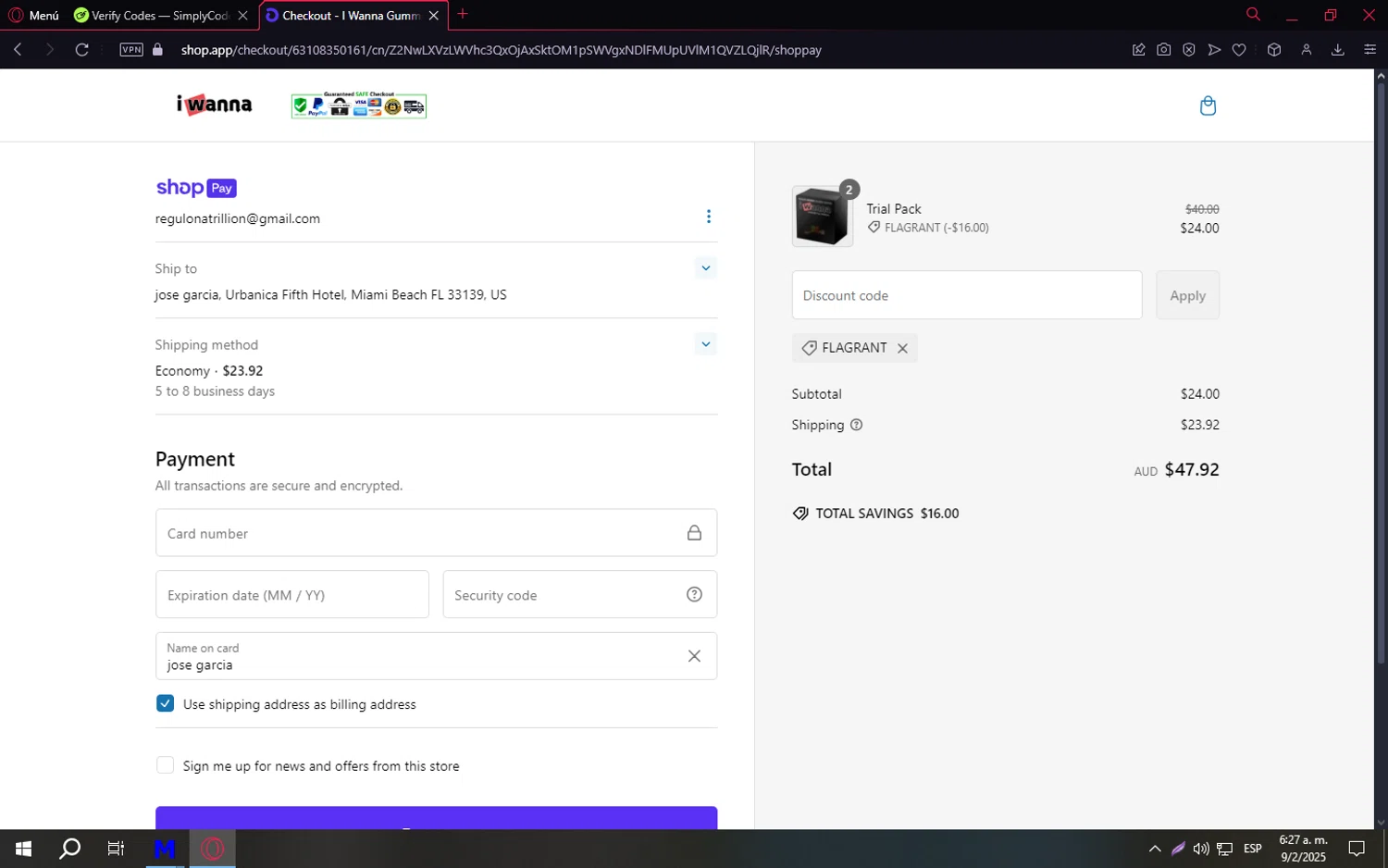Go back to previous page
Viewport: 1388px width, 868px height.
pos(18,50)
